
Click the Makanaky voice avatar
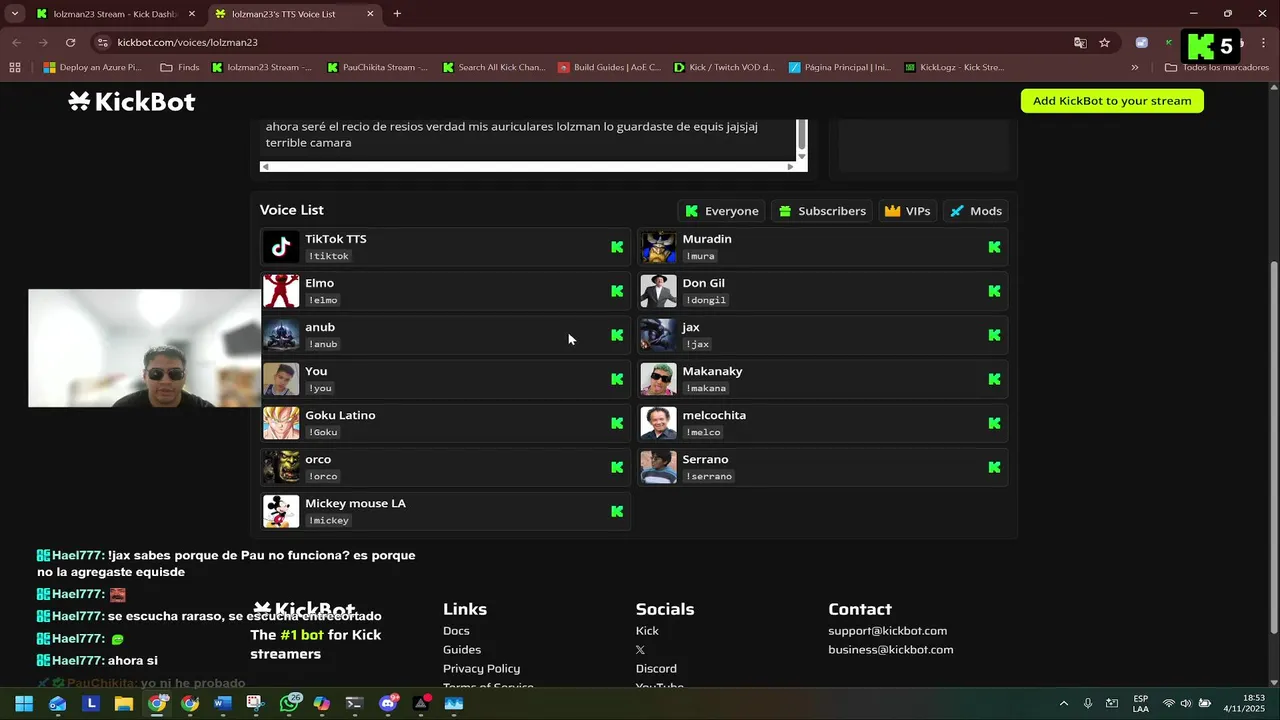coord(658,379)
